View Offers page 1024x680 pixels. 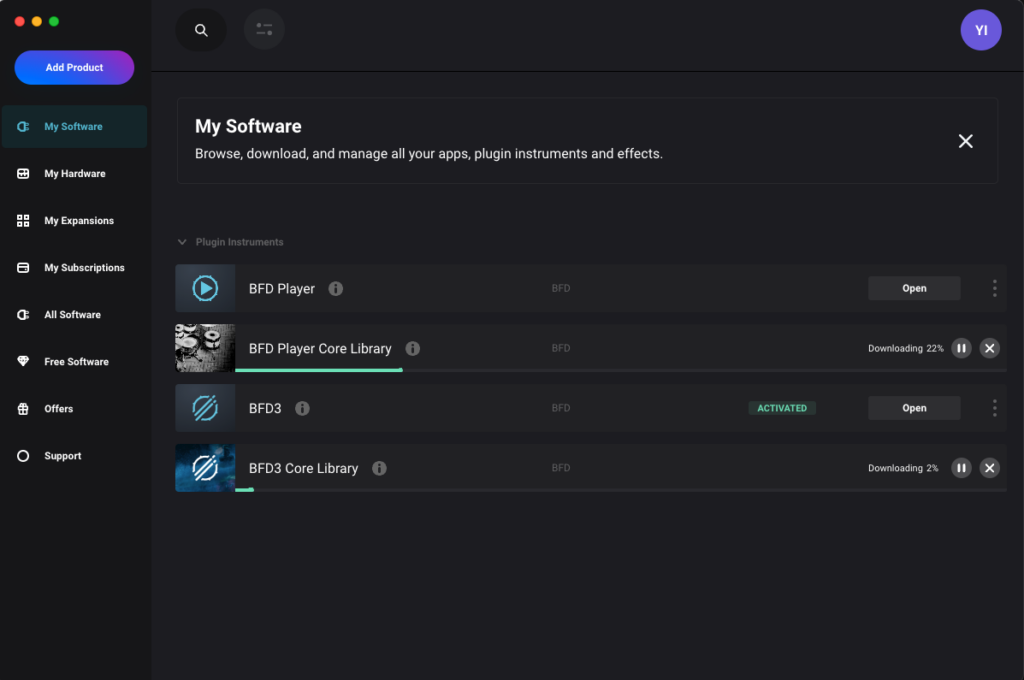(74, 409)
